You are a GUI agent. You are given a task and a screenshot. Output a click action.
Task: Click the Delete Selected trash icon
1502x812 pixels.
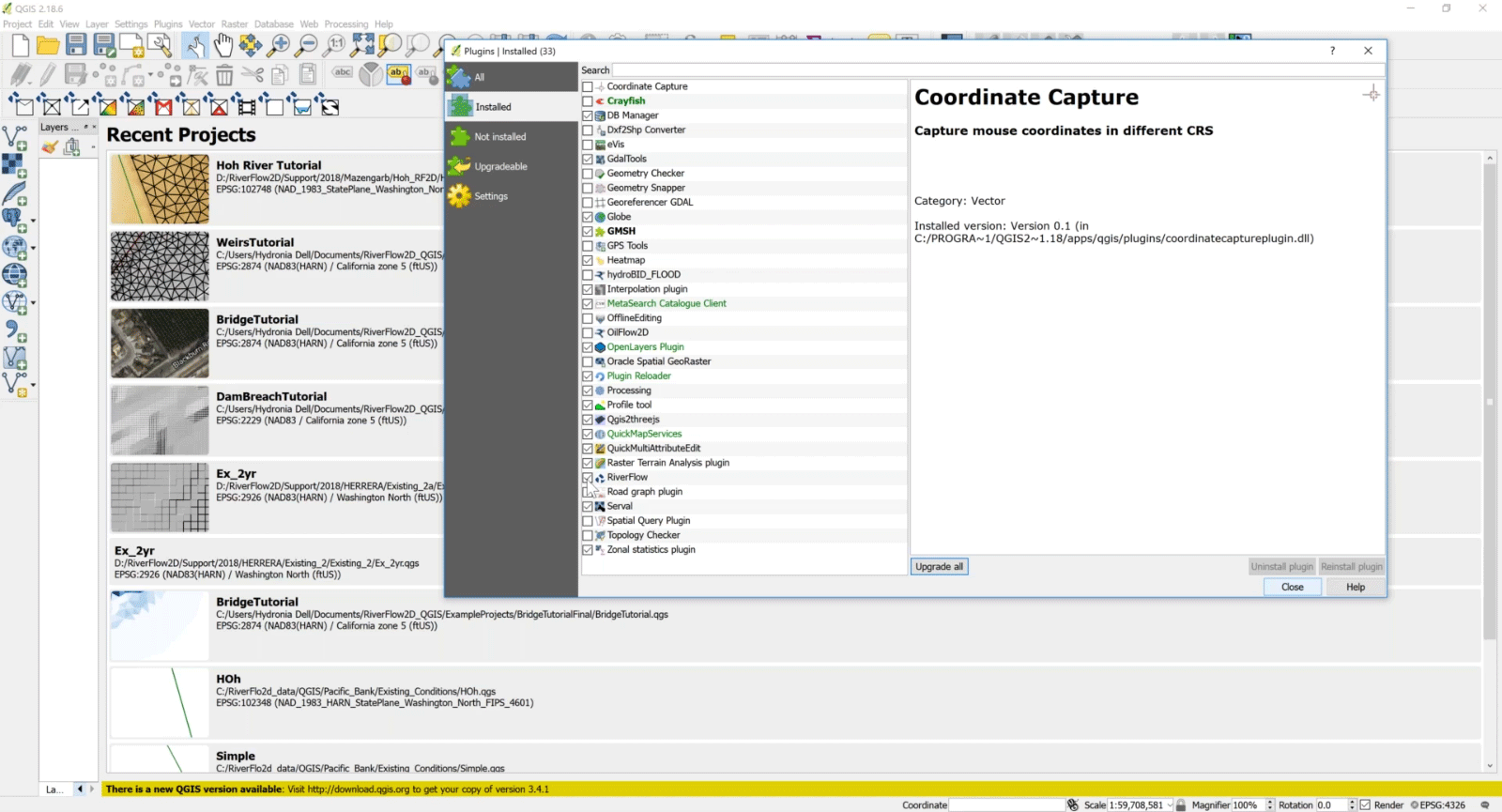tap(224, 75)
